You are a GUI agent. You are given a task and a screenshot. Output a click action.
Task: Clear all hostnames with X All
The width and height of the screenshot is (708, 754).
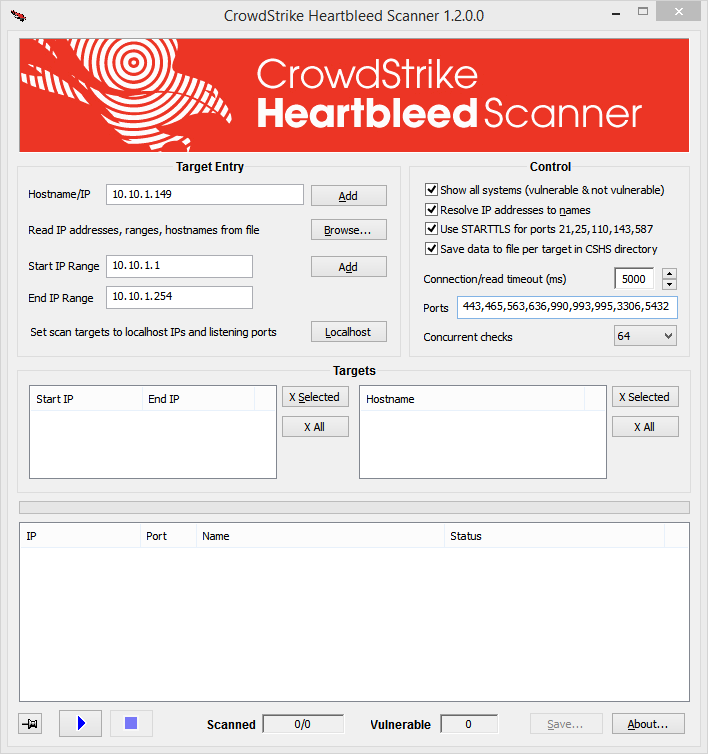[x=645, y=427]
